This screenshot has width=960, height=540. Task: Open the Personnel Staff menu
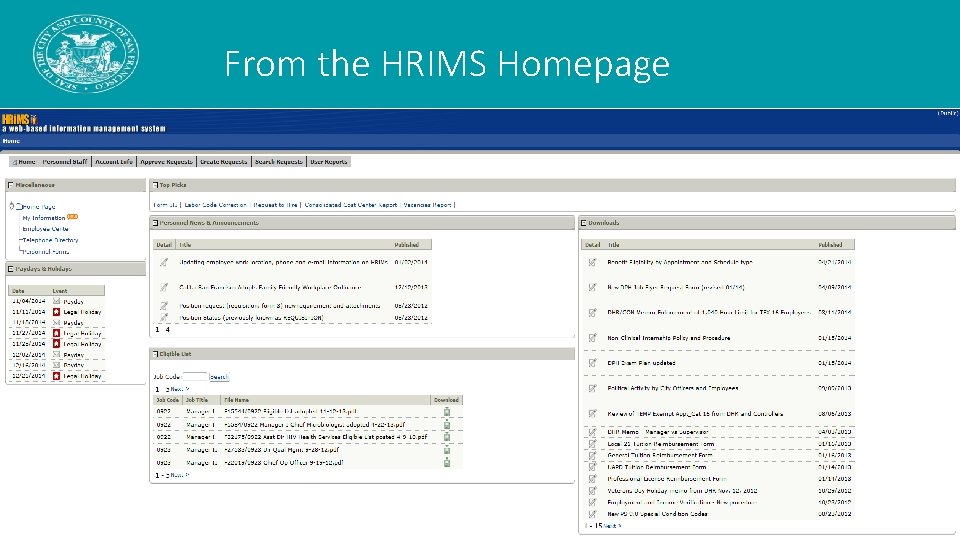point(65,162)
